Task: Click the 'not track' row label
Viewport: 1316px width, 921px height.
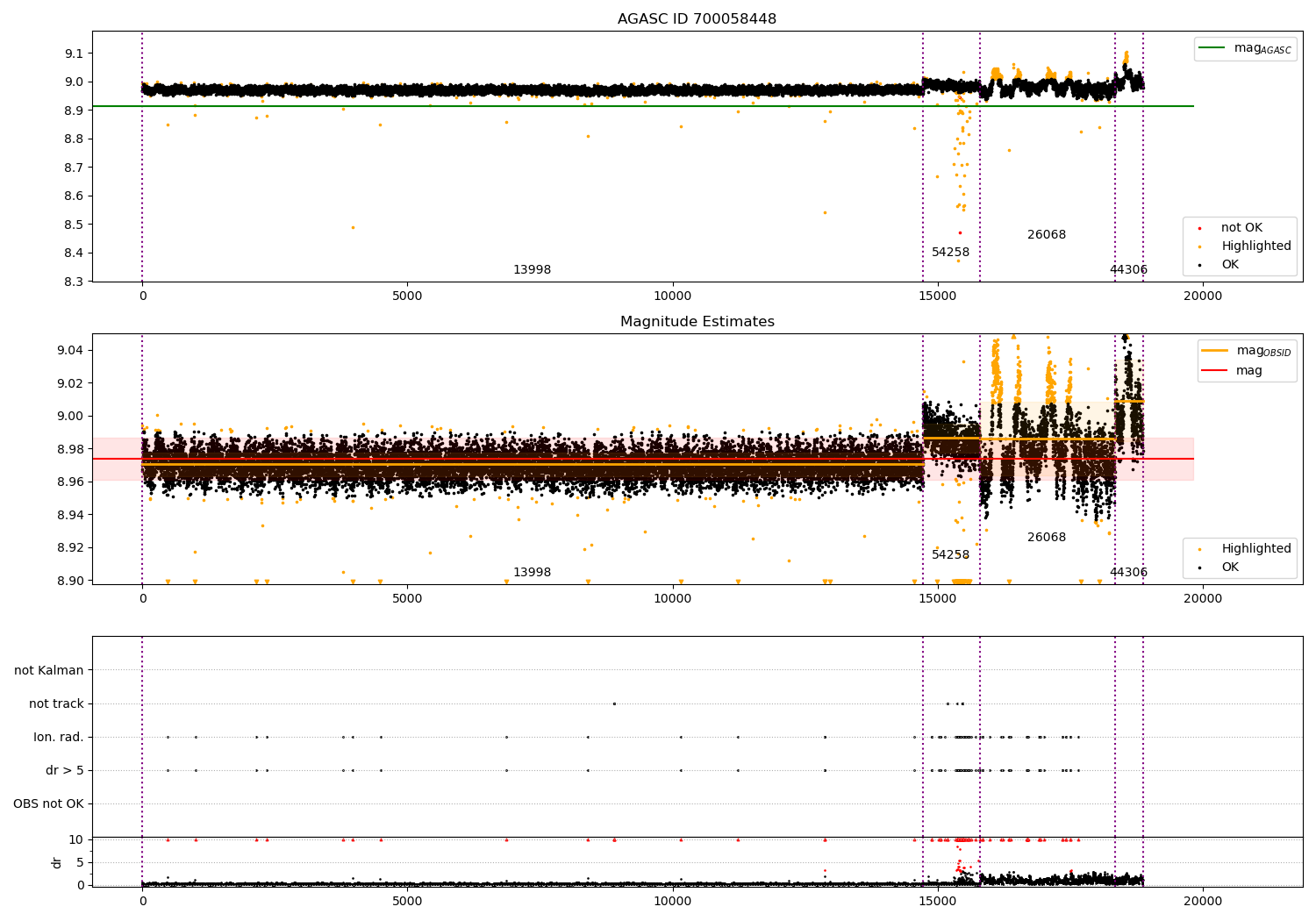Action: pos(56,703)
